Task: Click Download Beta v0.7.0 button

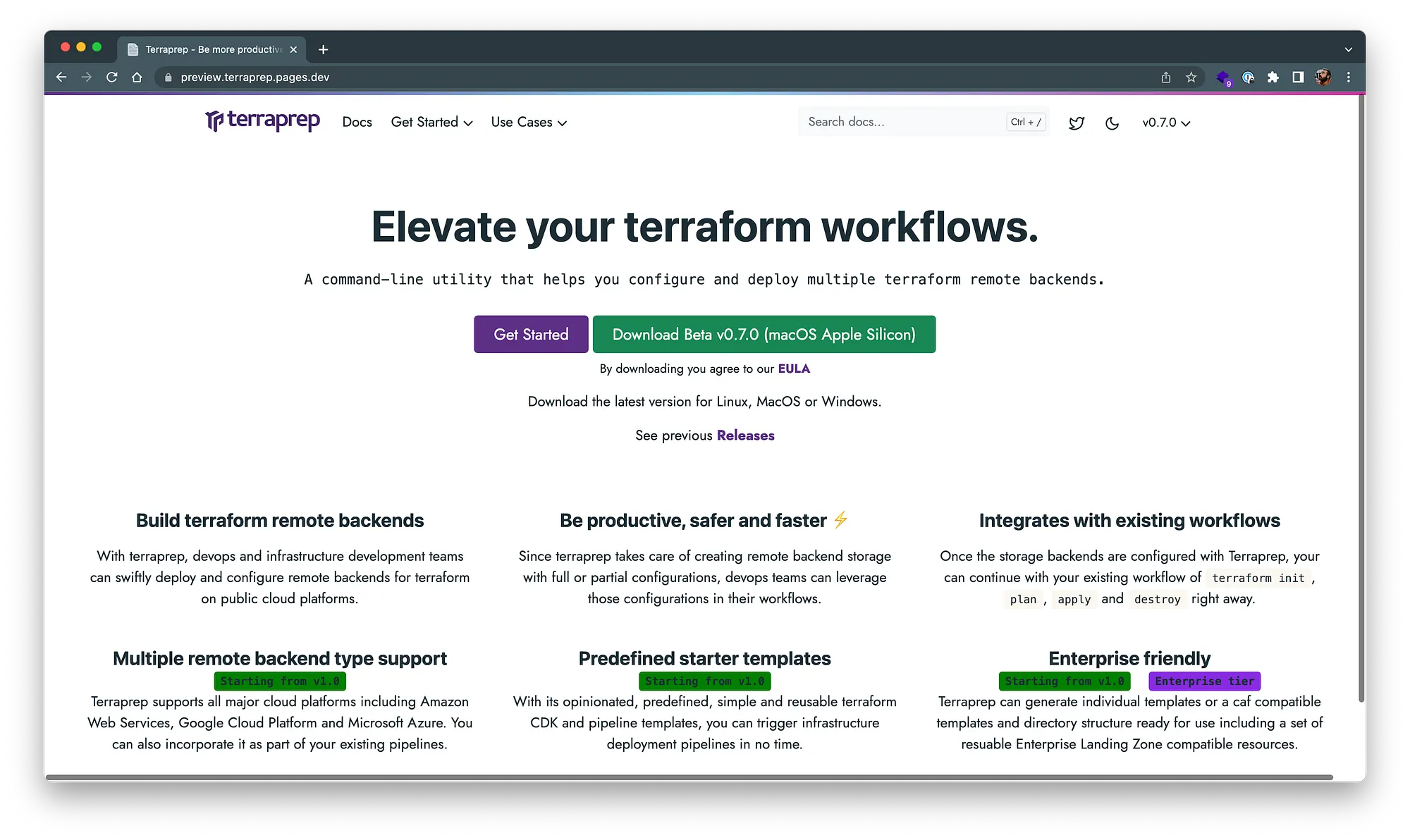Action: [764, 334]
